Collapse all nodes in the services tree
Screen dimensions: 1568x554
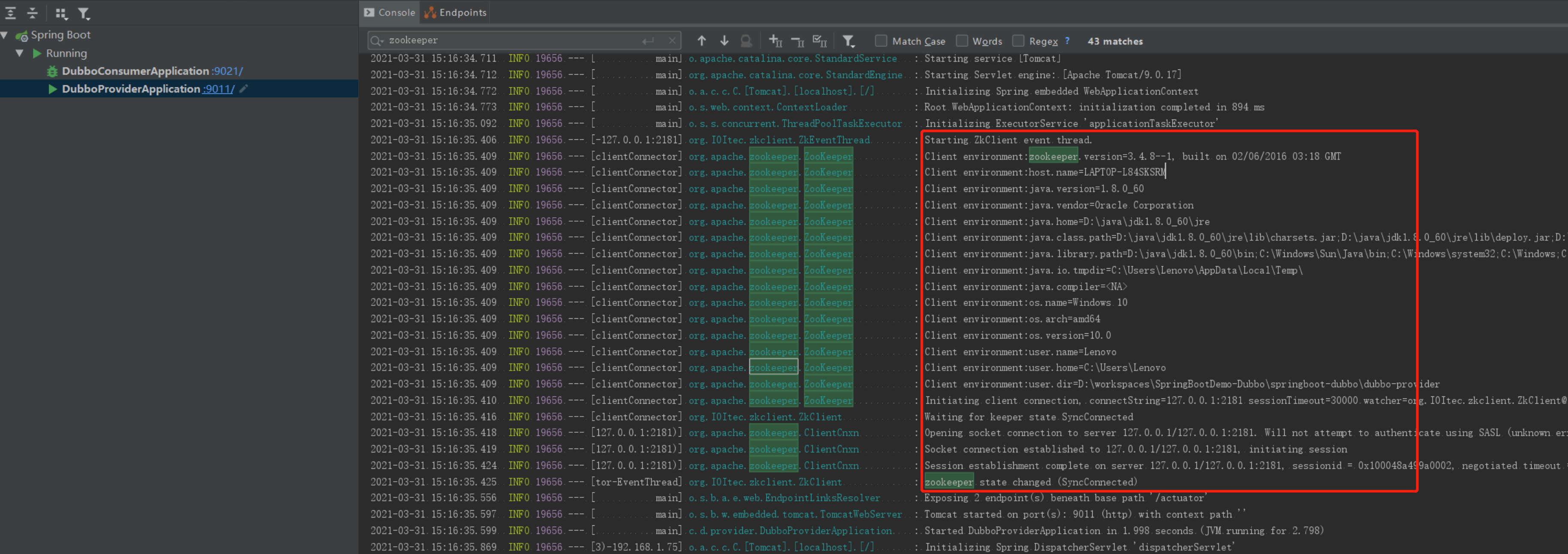(33, 13)
